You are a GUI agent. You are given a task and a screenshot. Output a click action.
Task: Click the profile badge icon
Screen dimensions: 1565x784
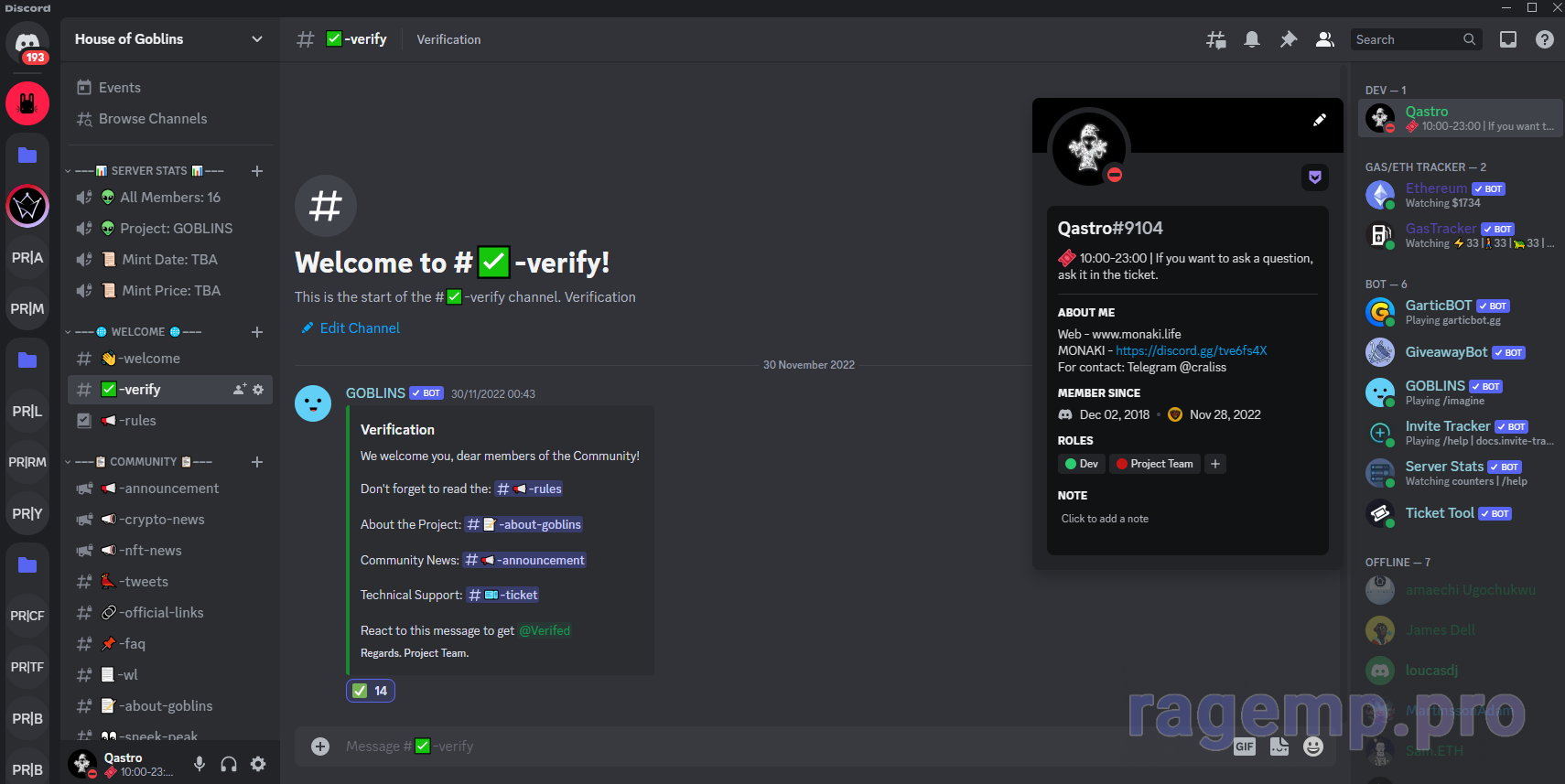(x=1315, y=177)
